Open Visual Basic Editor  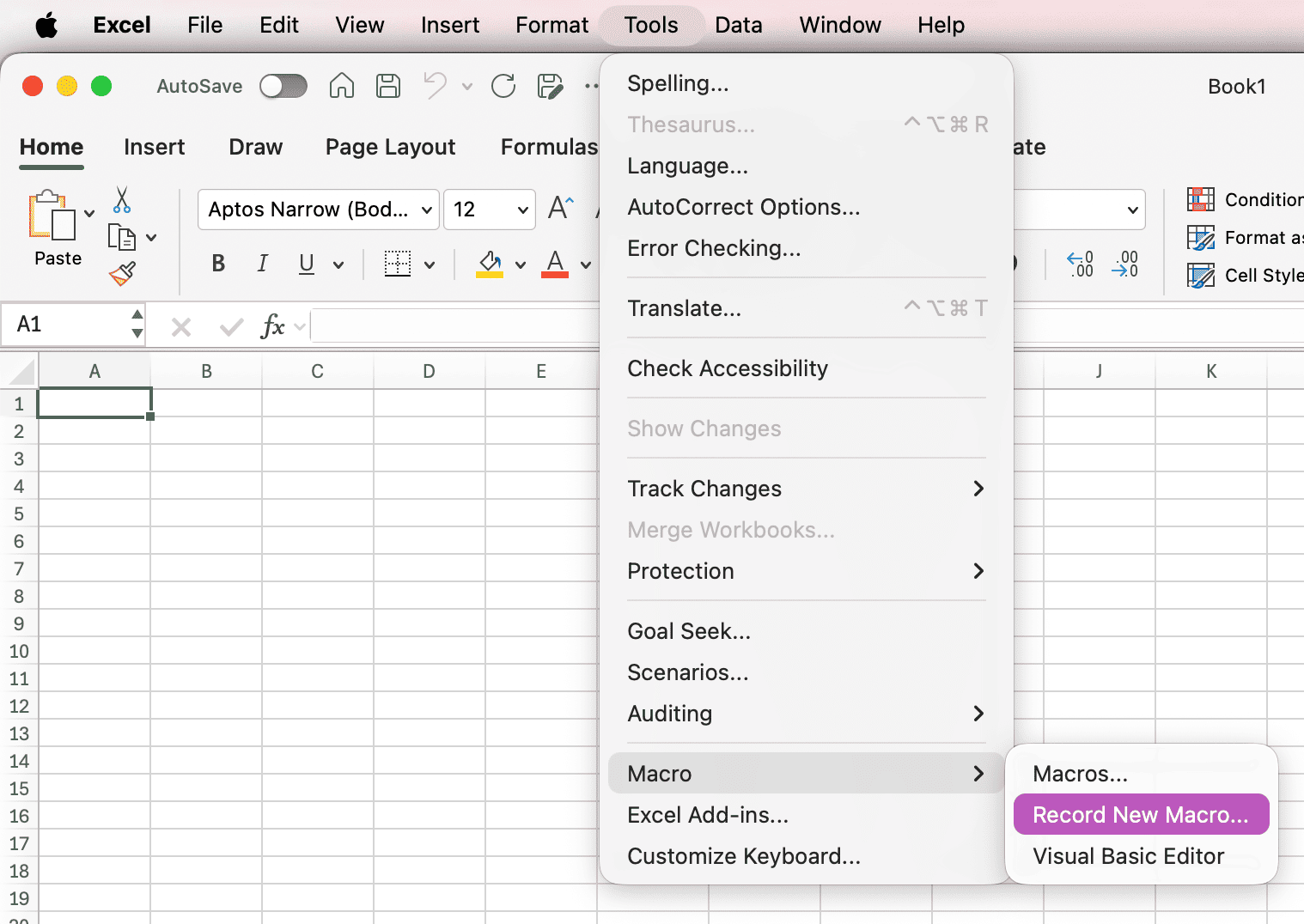pyautogui.click(x=1128, y=856)
